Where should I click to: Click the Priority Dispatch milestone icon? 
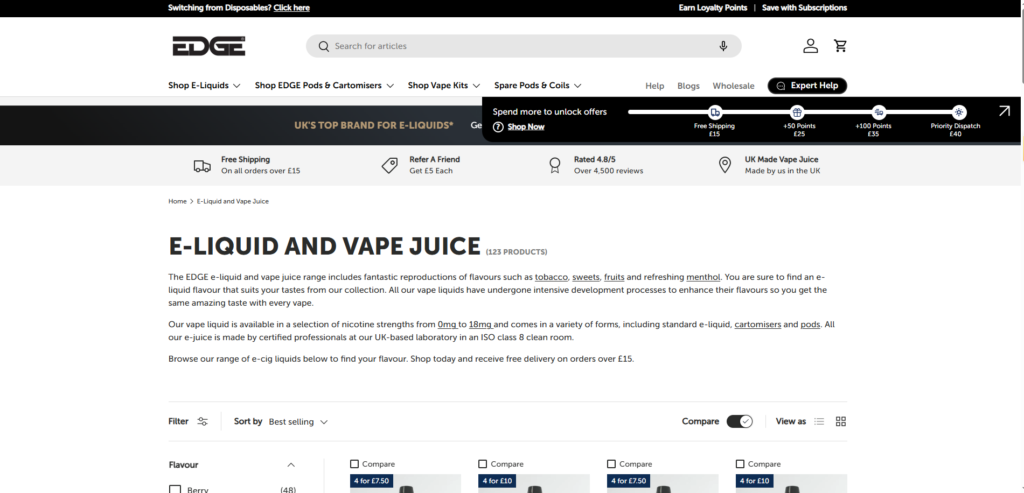click(x=958, y=112)
